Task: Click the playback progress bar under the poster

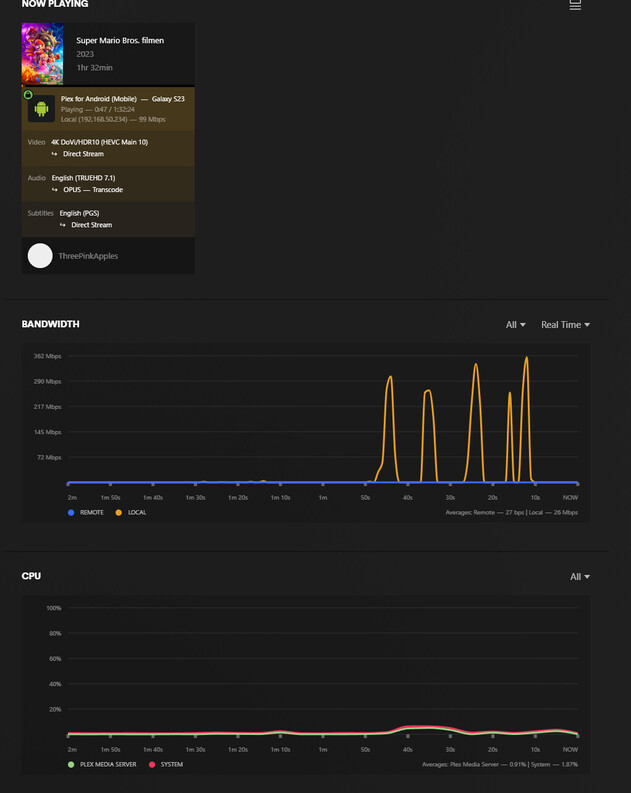Action: tap(108, 85)
